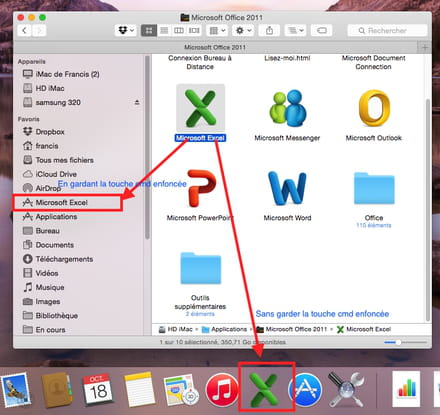Open En cours in the sidebar
This screenshot has width=440, height=415.
pyautogui.click(x=44, y=330)
